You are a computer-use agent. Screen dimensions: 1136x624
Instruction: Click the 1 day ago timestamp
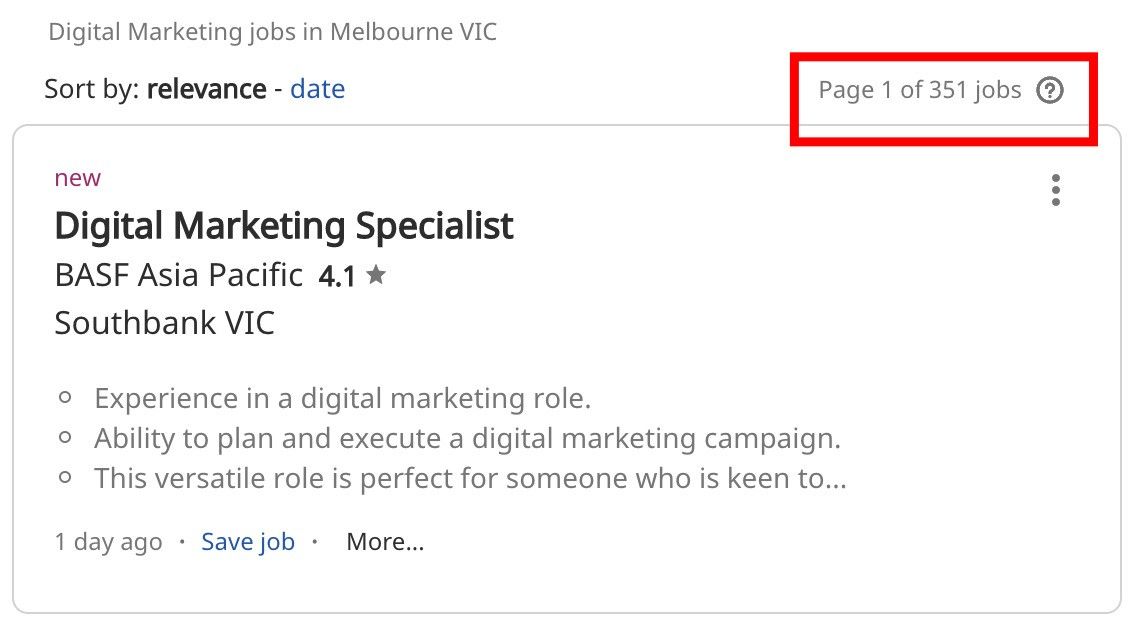(108, 541)
